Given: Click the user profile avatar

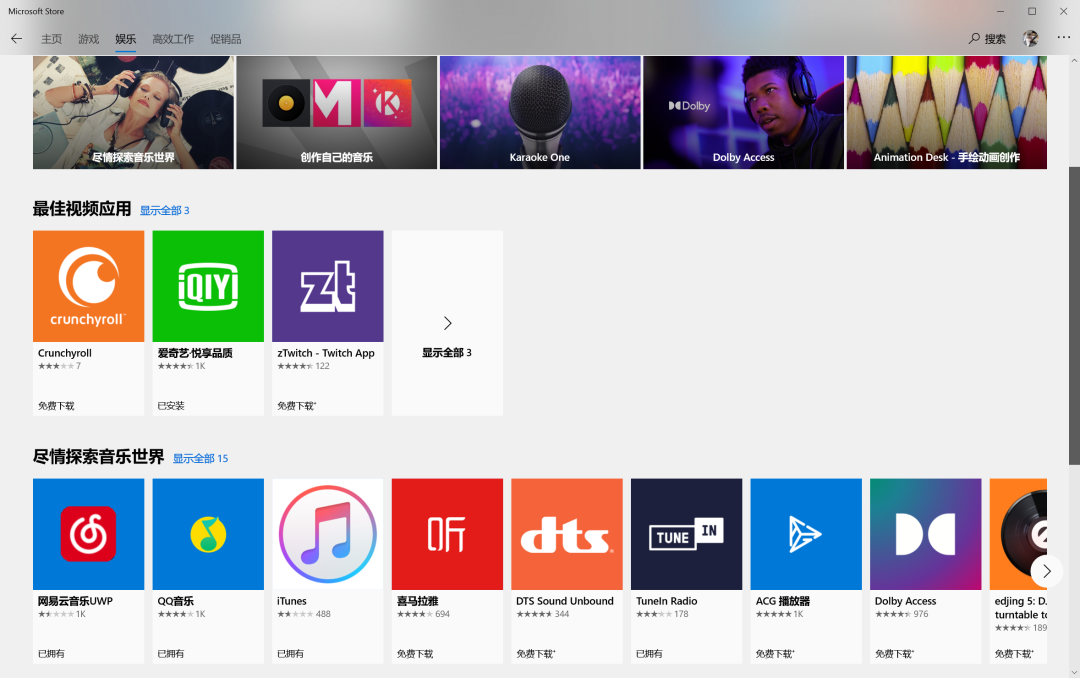Looking at the screenshot, I should coord(1030,38).
